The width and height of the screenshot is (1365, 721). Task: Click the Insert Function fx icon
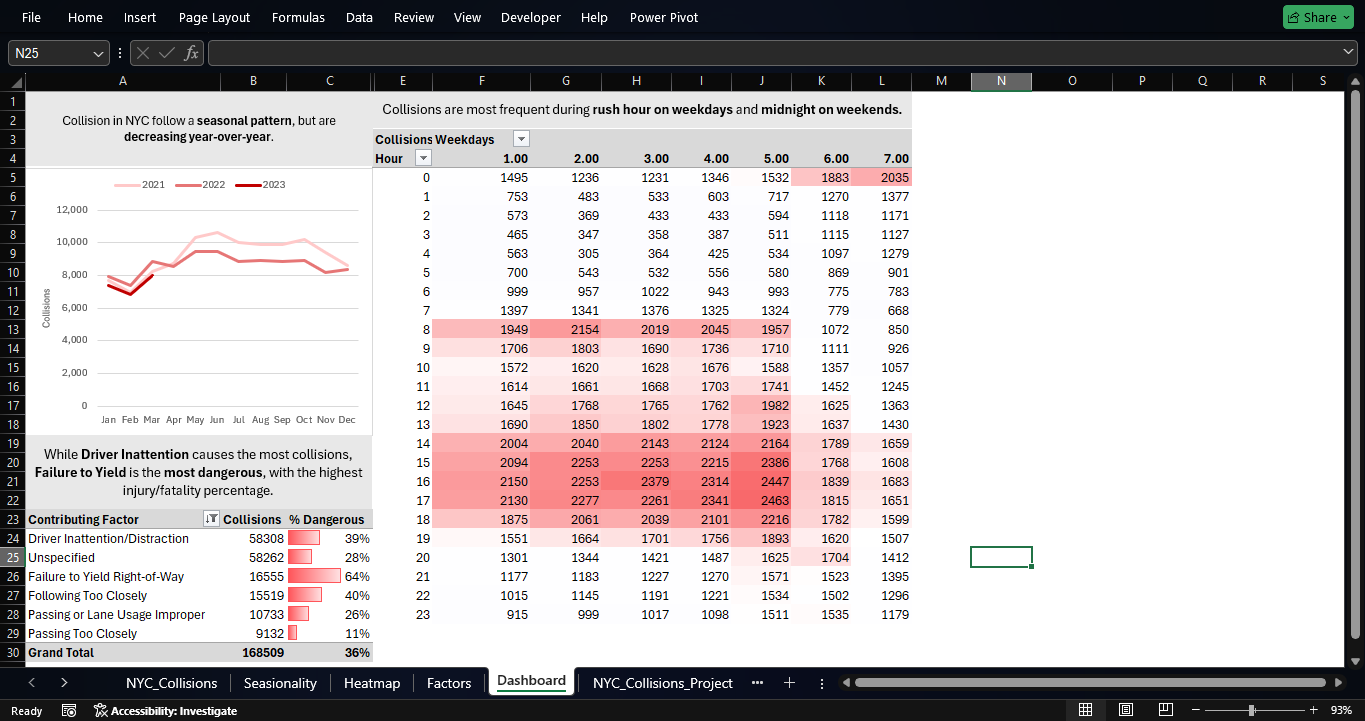[x=191, y=53]
